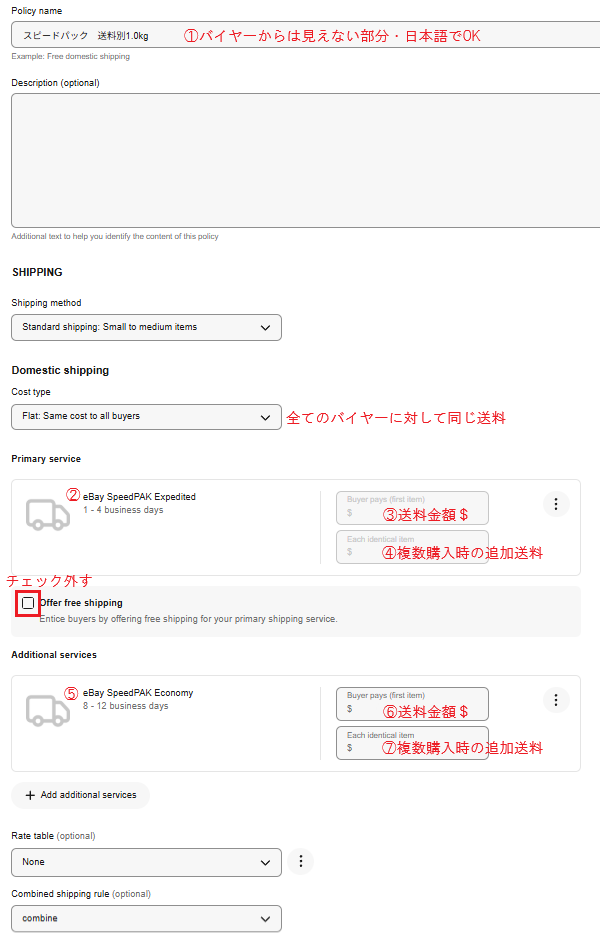
Task: Click Economy Each identical item field
Action: click(412, 743)
